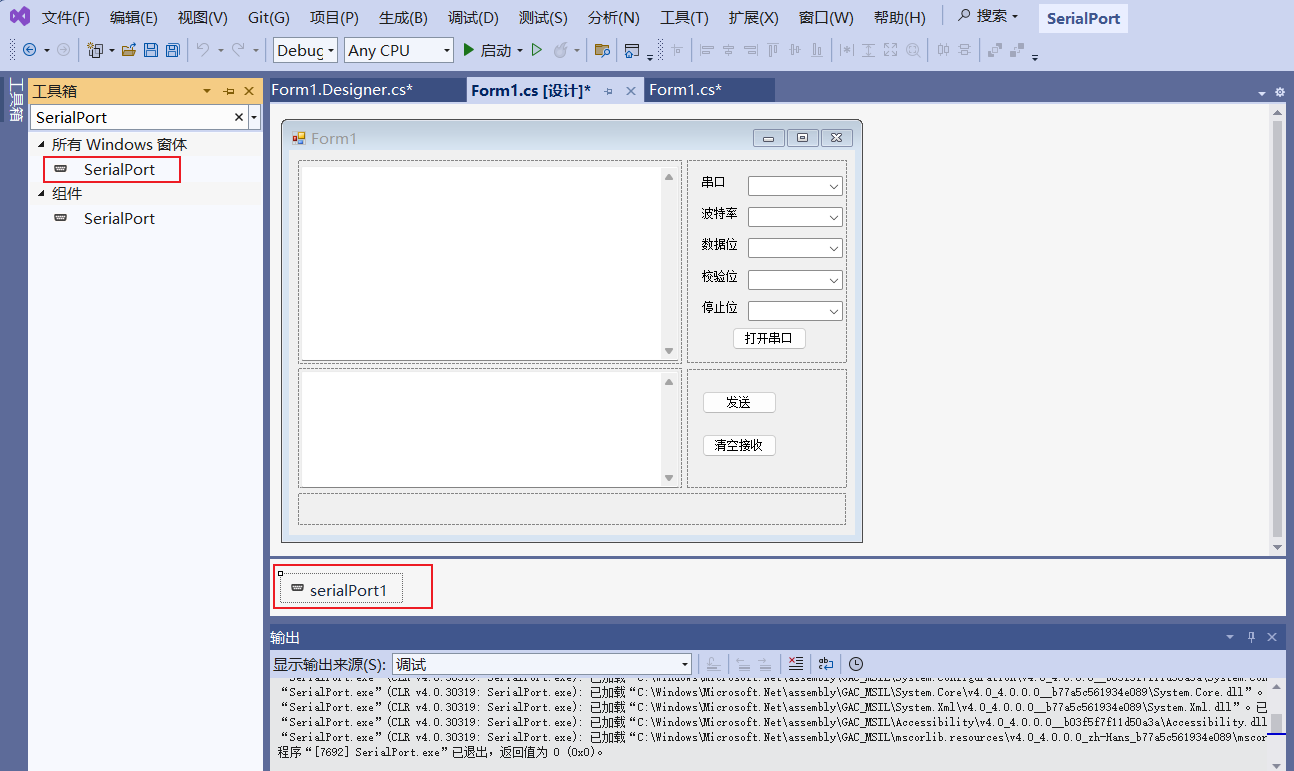Click the clear all output icon
This screenshot has width=1294, height=771.
796,664
